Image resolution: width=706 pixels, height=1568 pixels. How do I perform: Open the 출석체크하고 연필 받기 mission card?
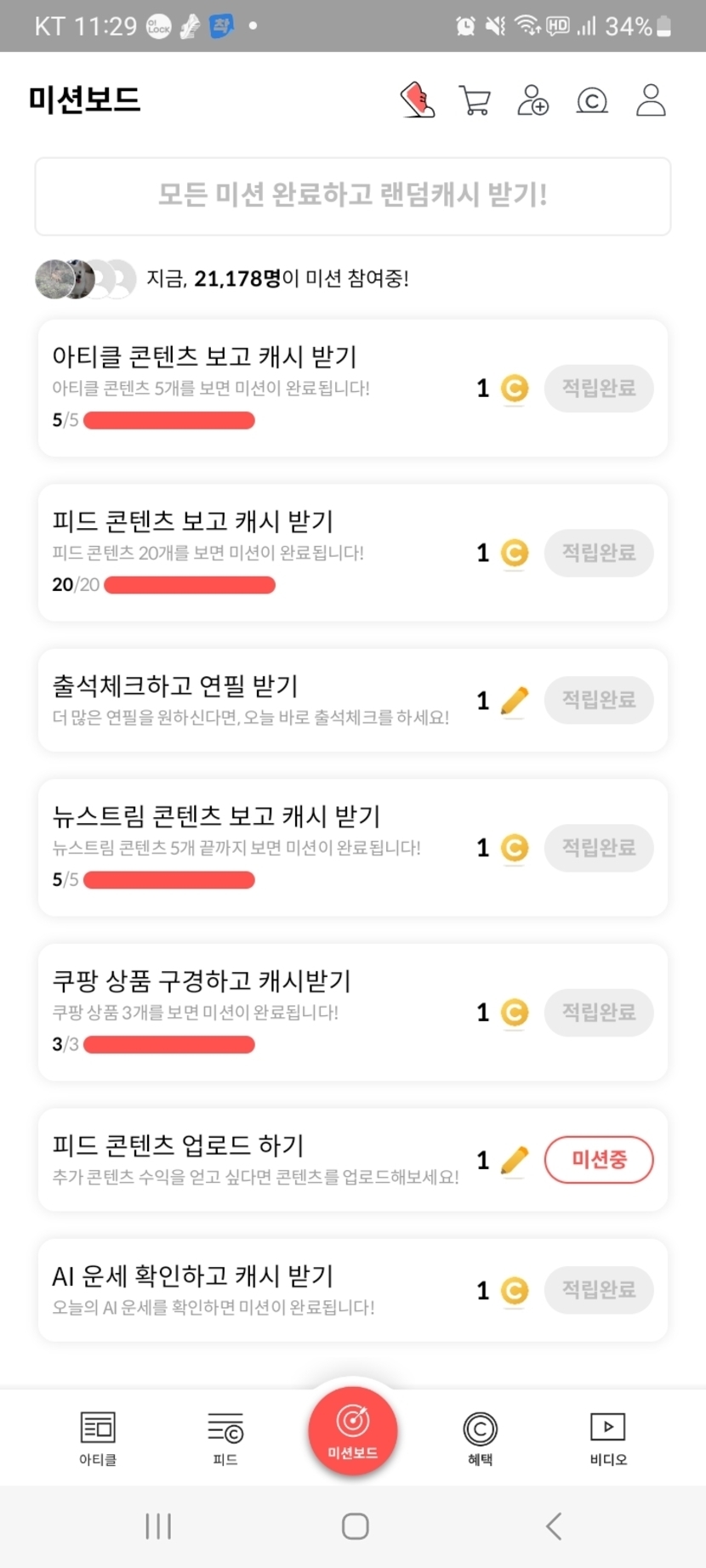coord(255,700)
